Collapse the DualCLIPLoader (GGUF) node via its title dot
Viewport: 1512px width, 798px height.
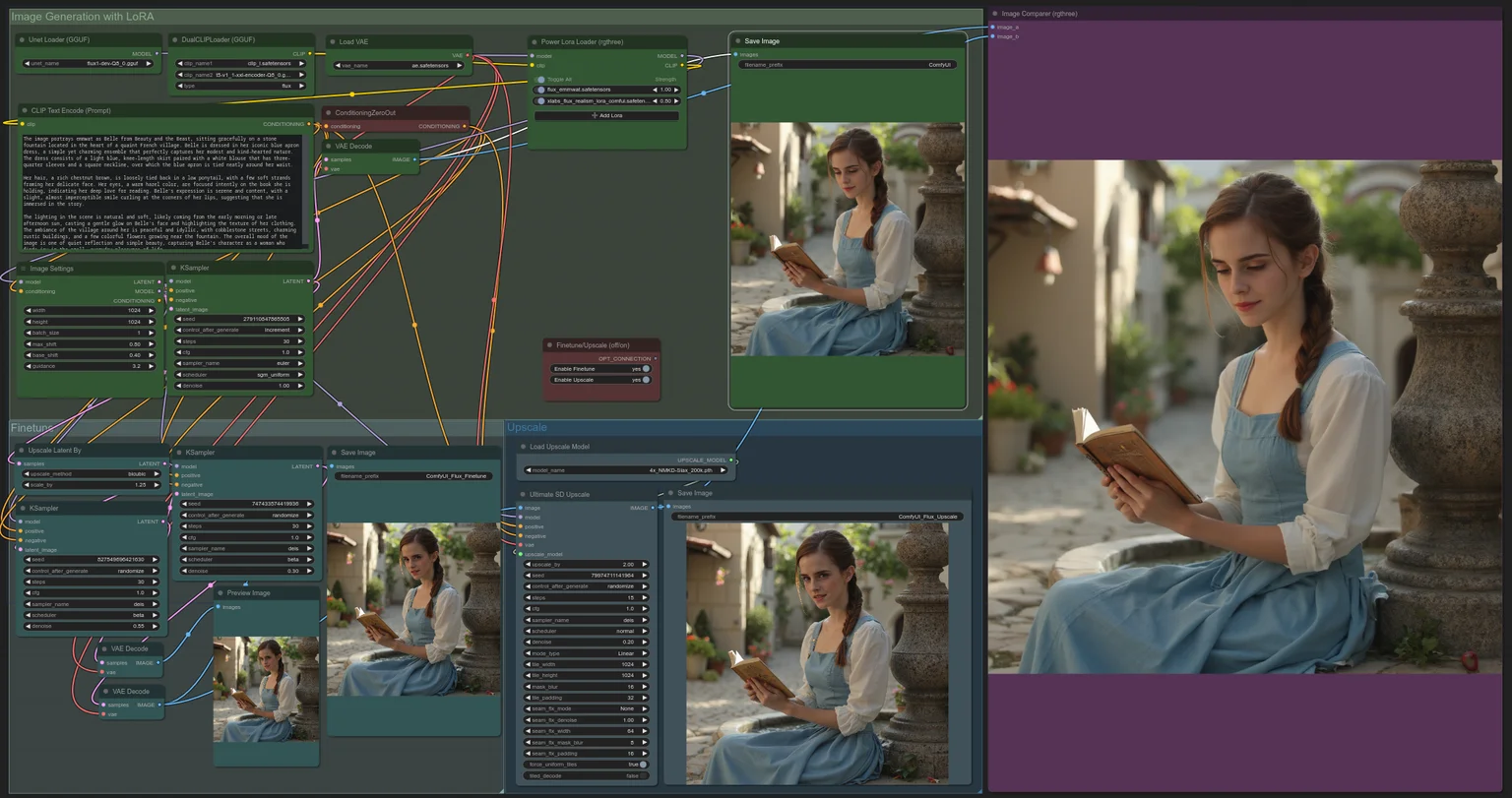[174, 40]
